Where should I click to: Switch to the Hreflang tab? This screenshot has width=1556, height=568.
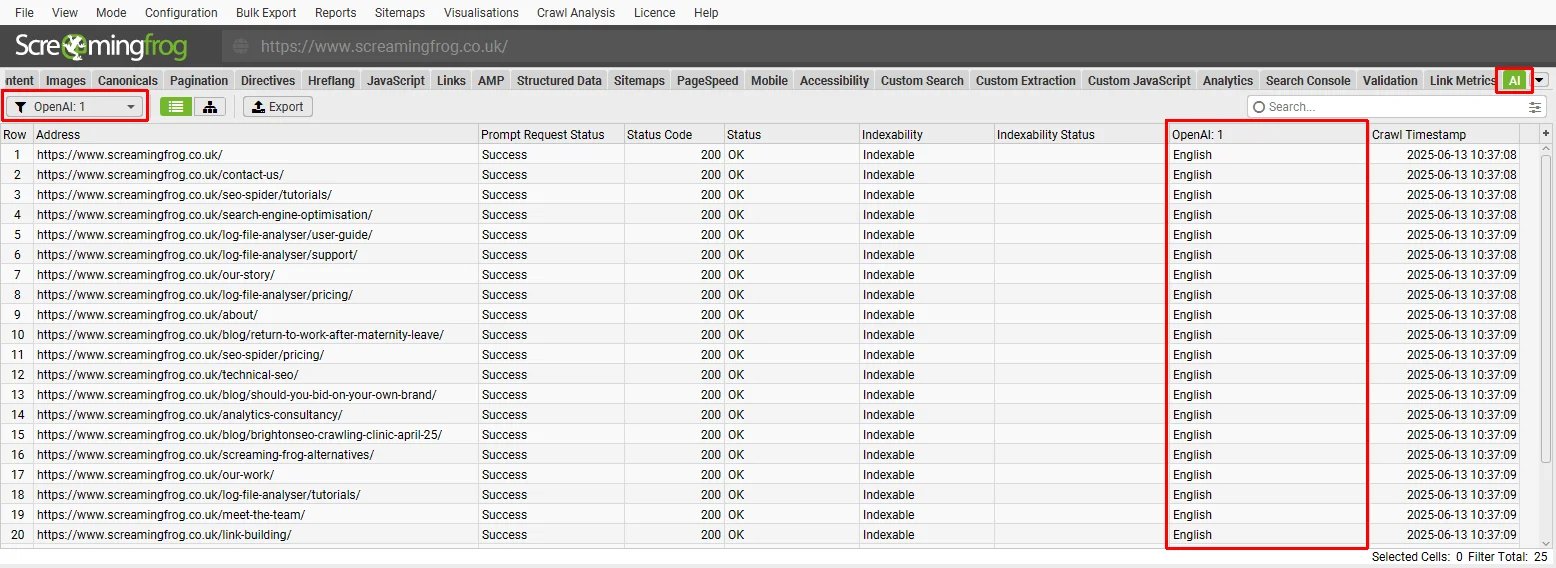point(331,81)
